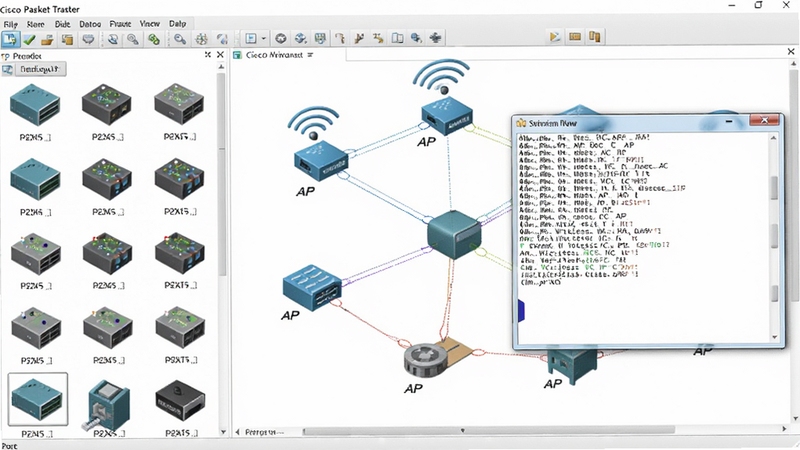Click the green checkmark toolbar icon
This screenshot has width=800, height=450.
click(x=30, y=39)
